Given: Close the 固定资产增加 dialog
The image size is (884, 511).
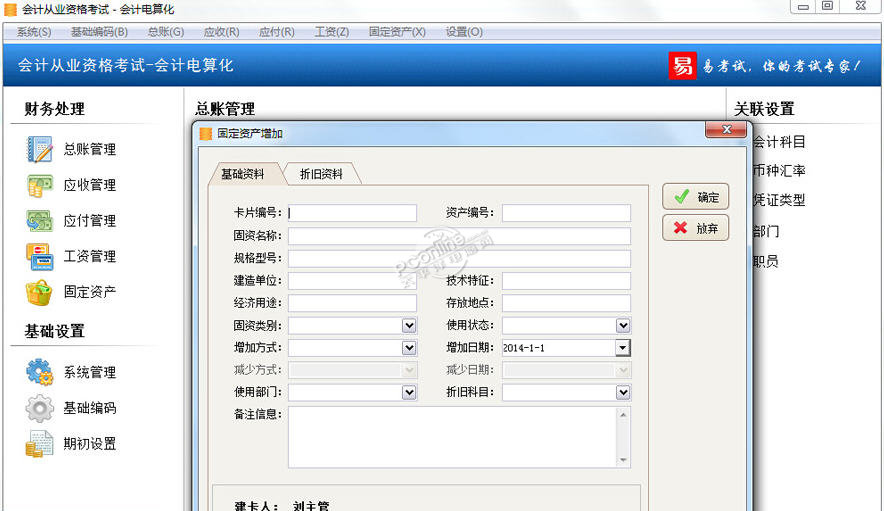Looking at the screenshot, I should click(x=726, y=129).
